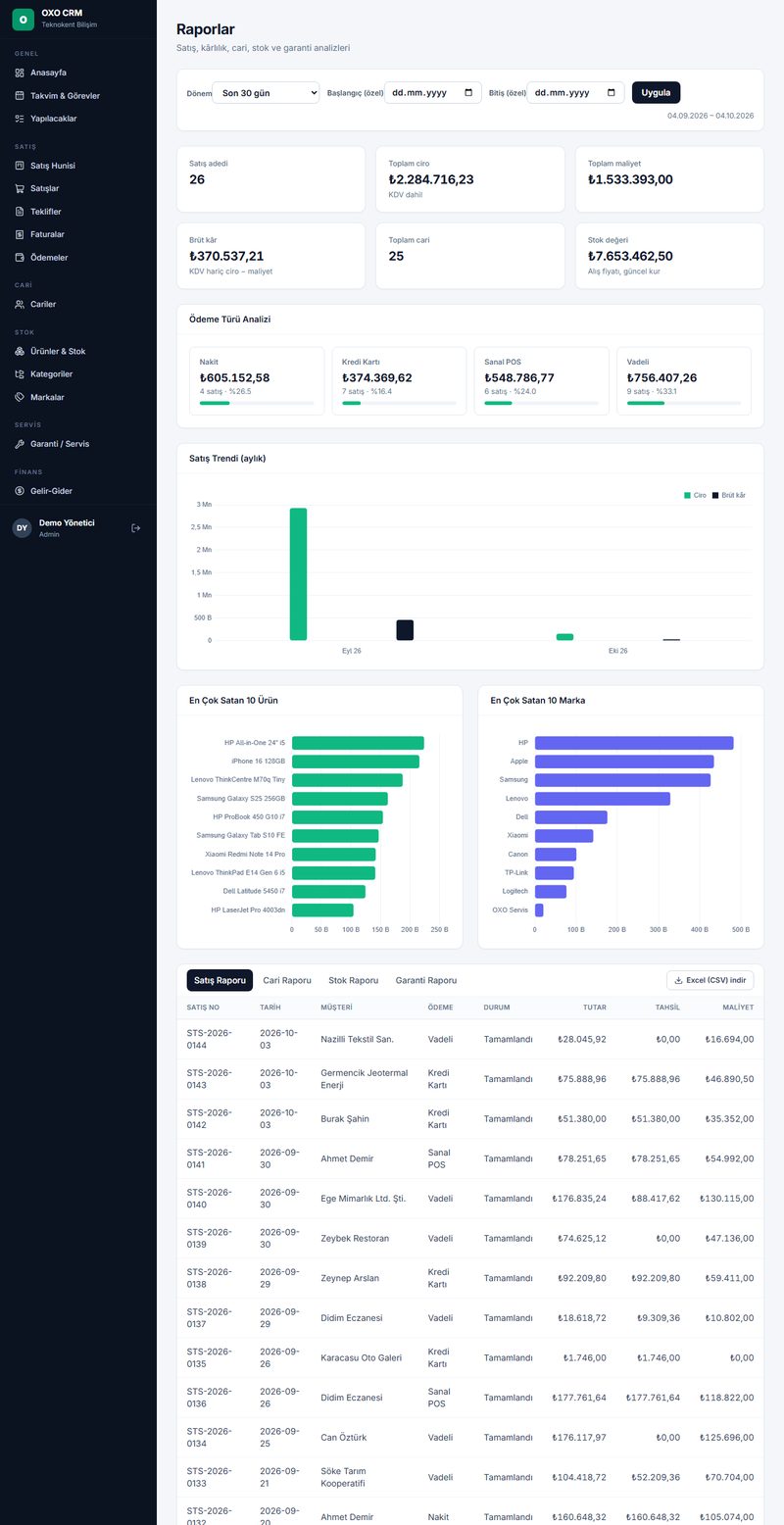Select customer Nazilli Tekstil San.
This screenshot has width=784, height=1525.
point(357,1039)
